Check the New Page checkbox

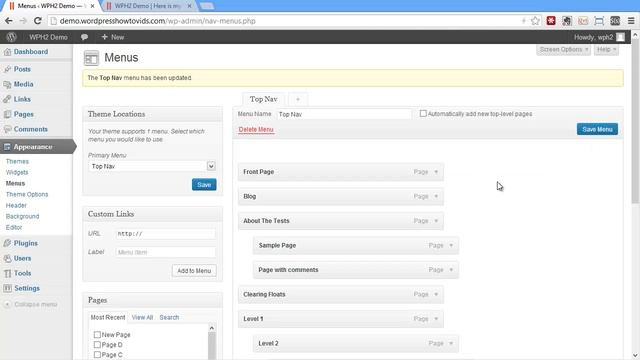pos(97,335)
